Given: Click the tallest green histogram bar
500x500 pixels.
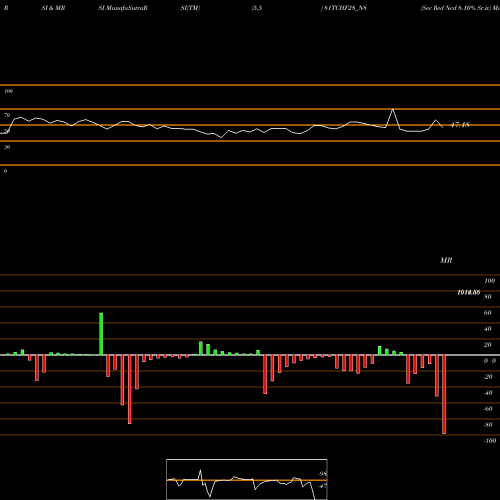Looking at the screenshot, I should 101,334.
